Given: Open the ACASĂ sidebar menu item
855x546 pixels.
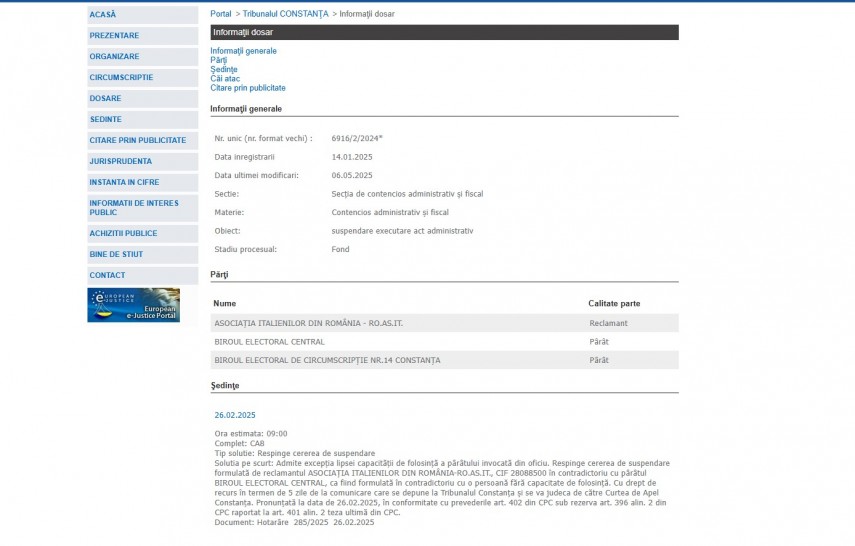Looking at the screenshot, I should tap(142, 15).
